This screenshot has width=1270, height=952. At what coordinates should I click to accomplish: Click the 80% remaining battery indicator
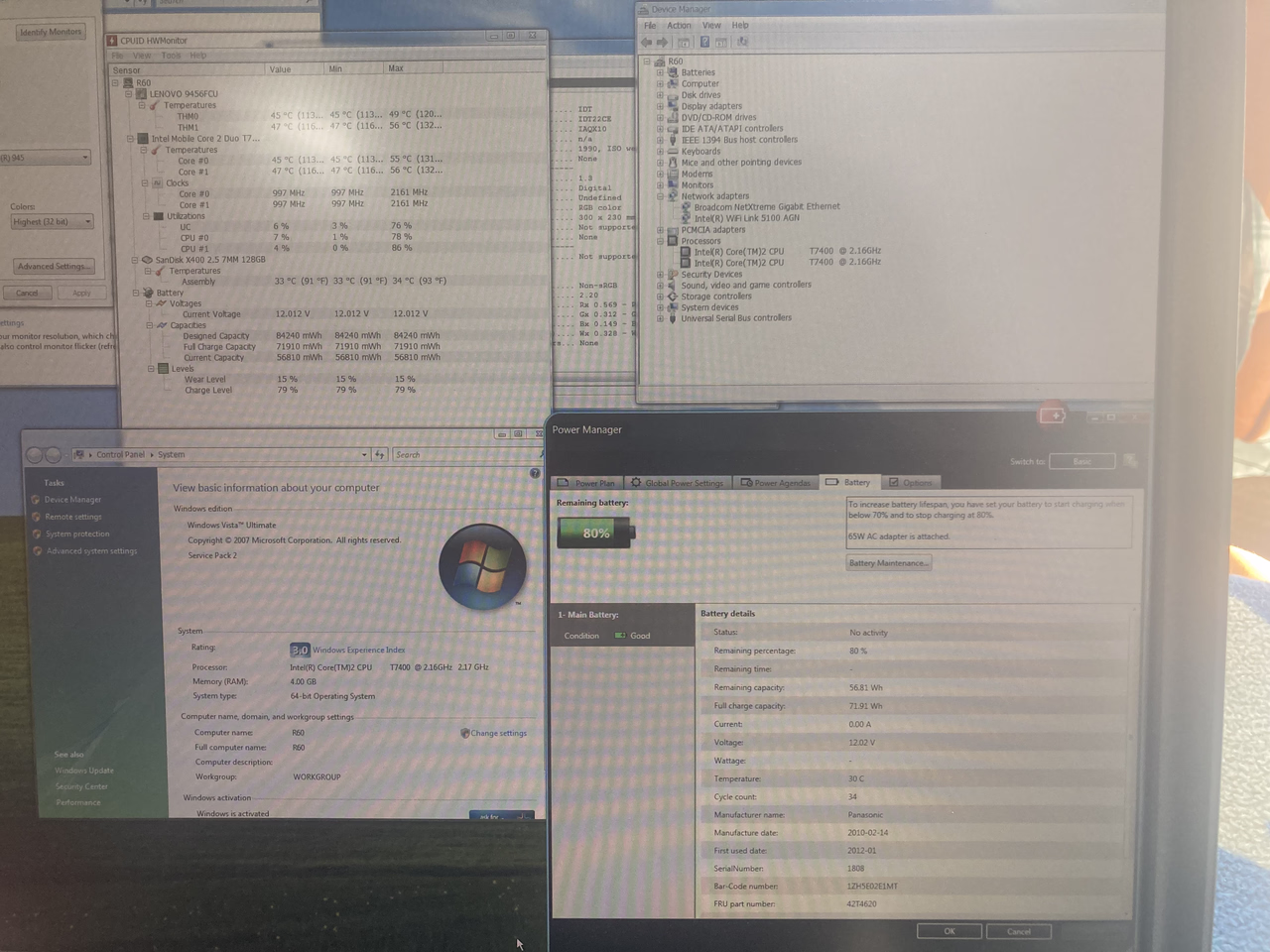click(595, 534)
